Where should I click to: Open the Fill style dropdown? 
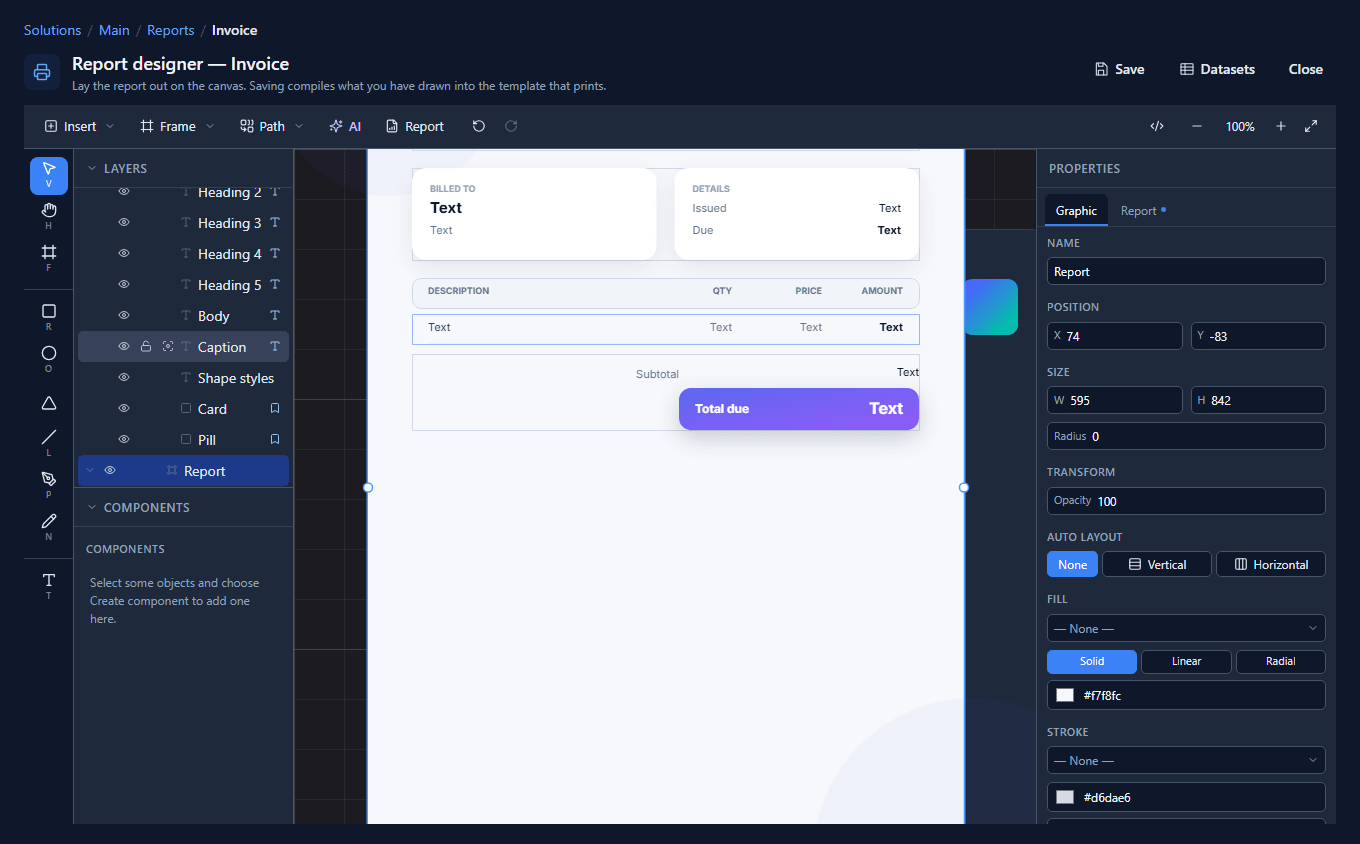pyautogui.click(x=1186, y=628)
